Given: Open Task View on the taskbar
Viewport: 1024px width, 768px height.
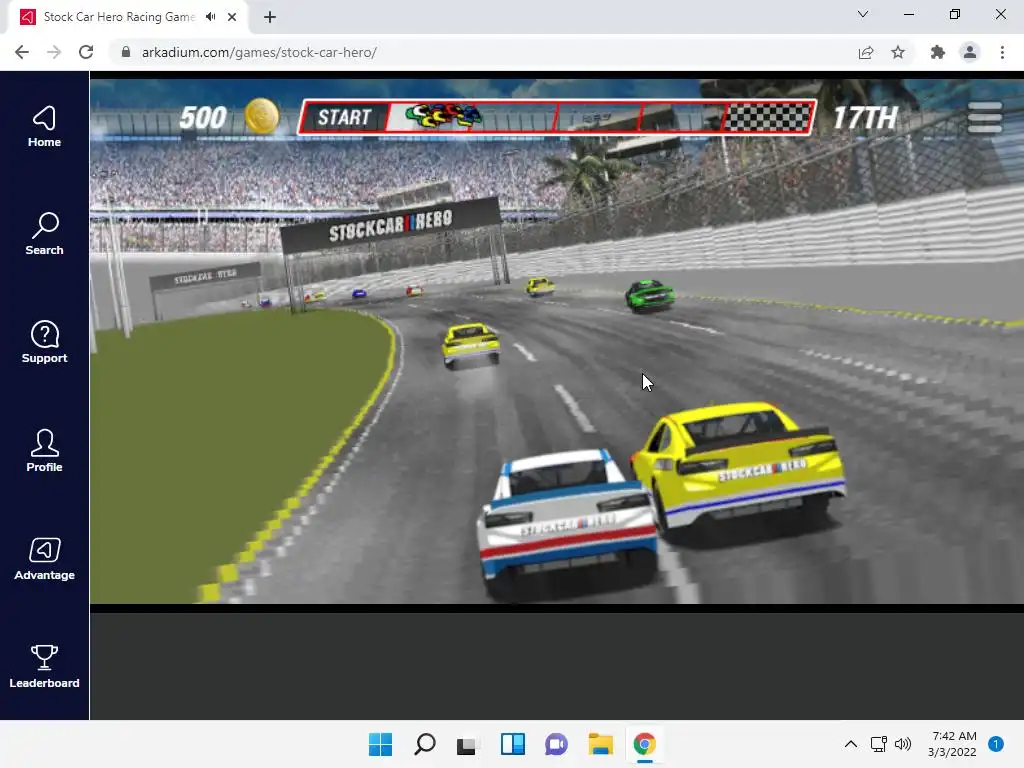Looking at the screenshot, I should click(x=468, y=744).
